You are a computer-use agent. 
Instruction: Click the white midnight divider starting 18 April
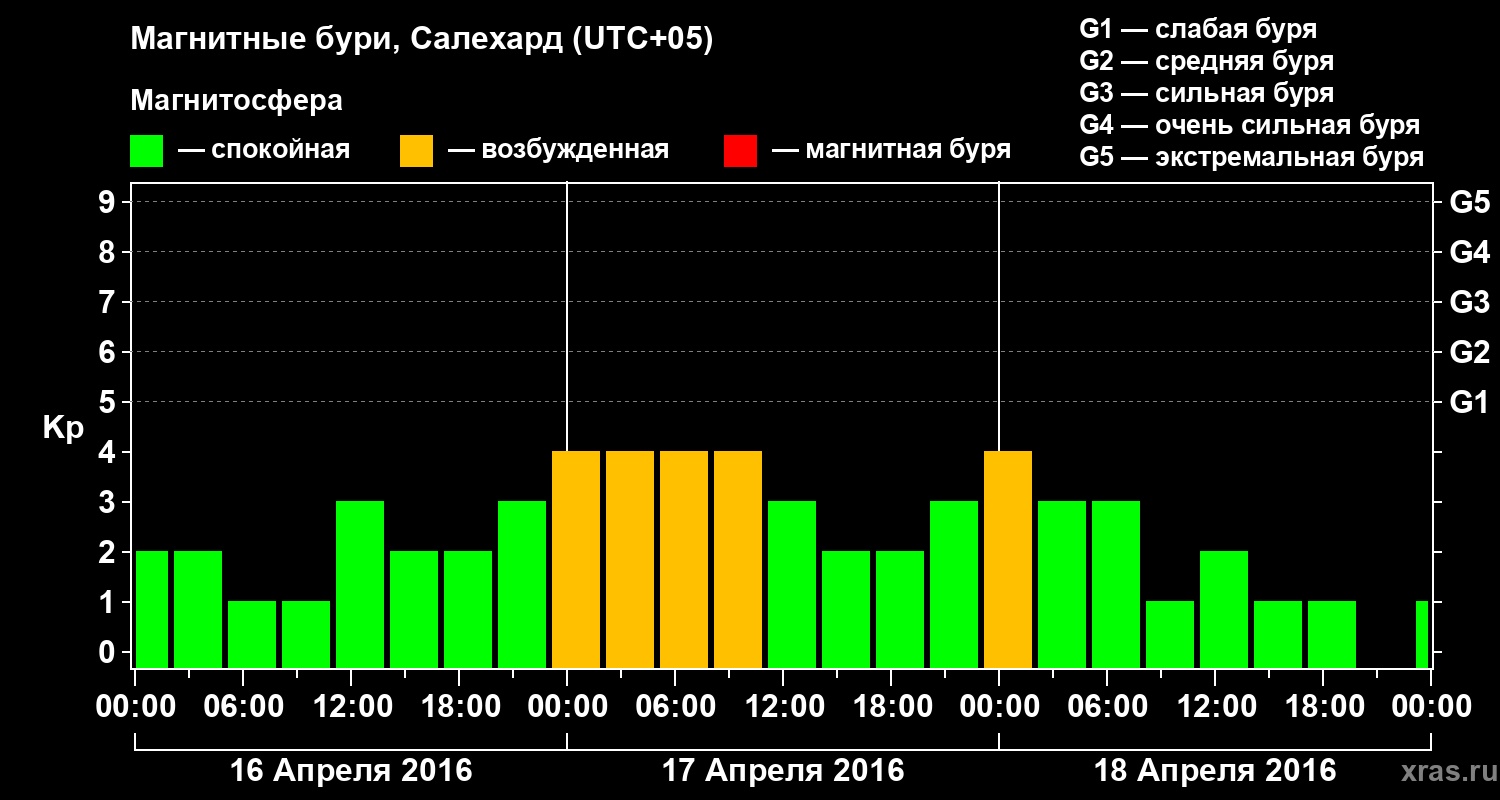coord(999,316)
